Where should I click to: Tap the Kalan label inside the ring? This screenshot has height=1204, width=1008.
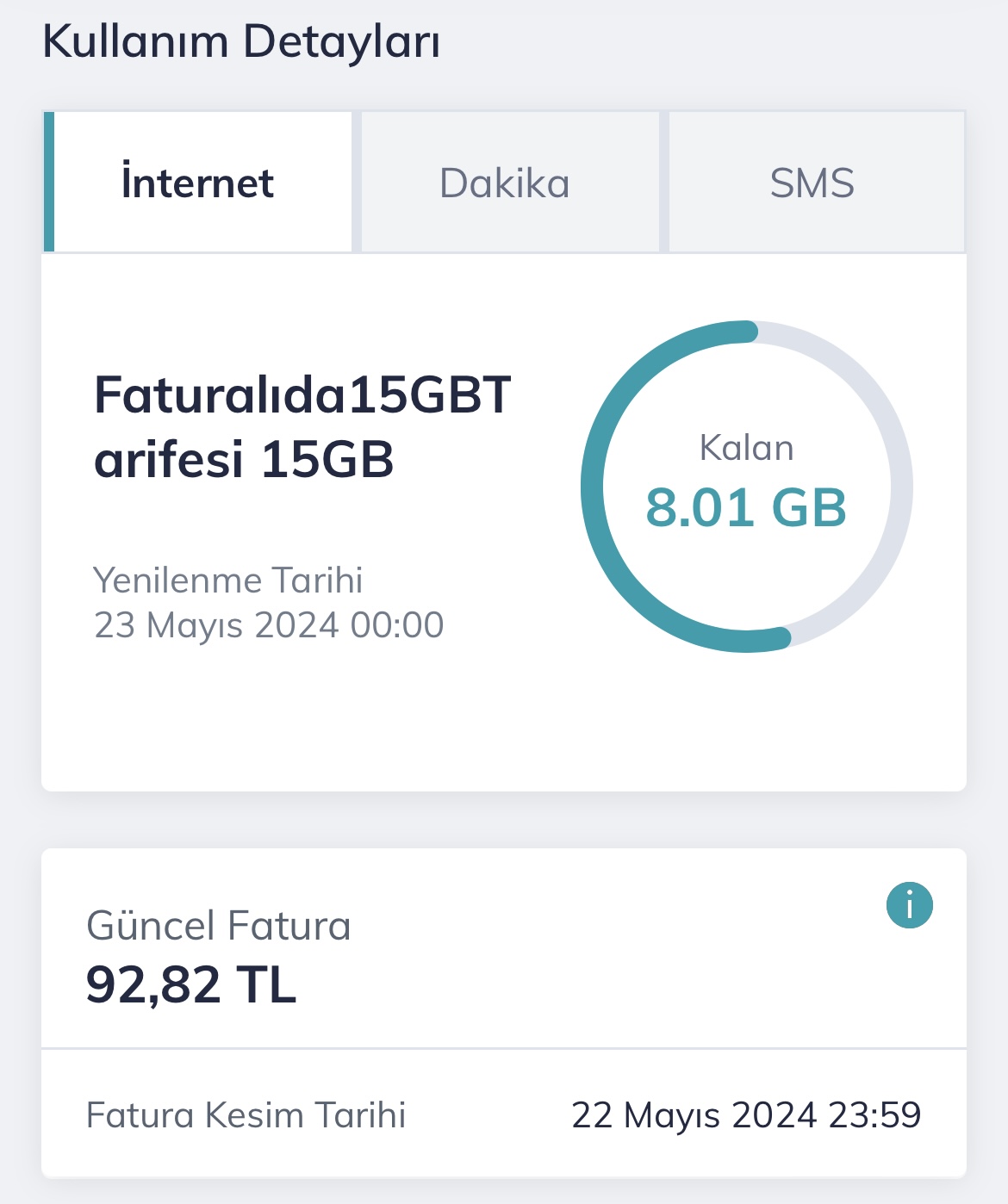[x=746, y=448]
